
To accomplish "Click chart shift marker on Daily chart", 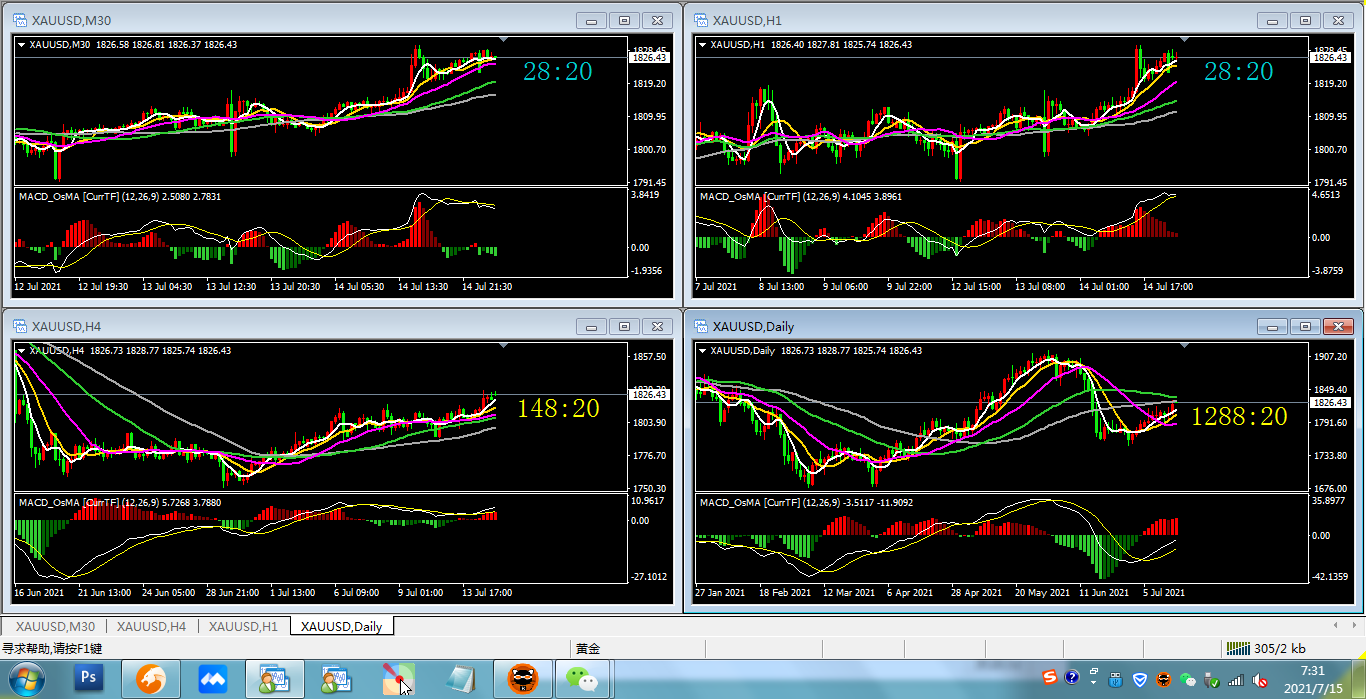I will [x=1184, y=346].
